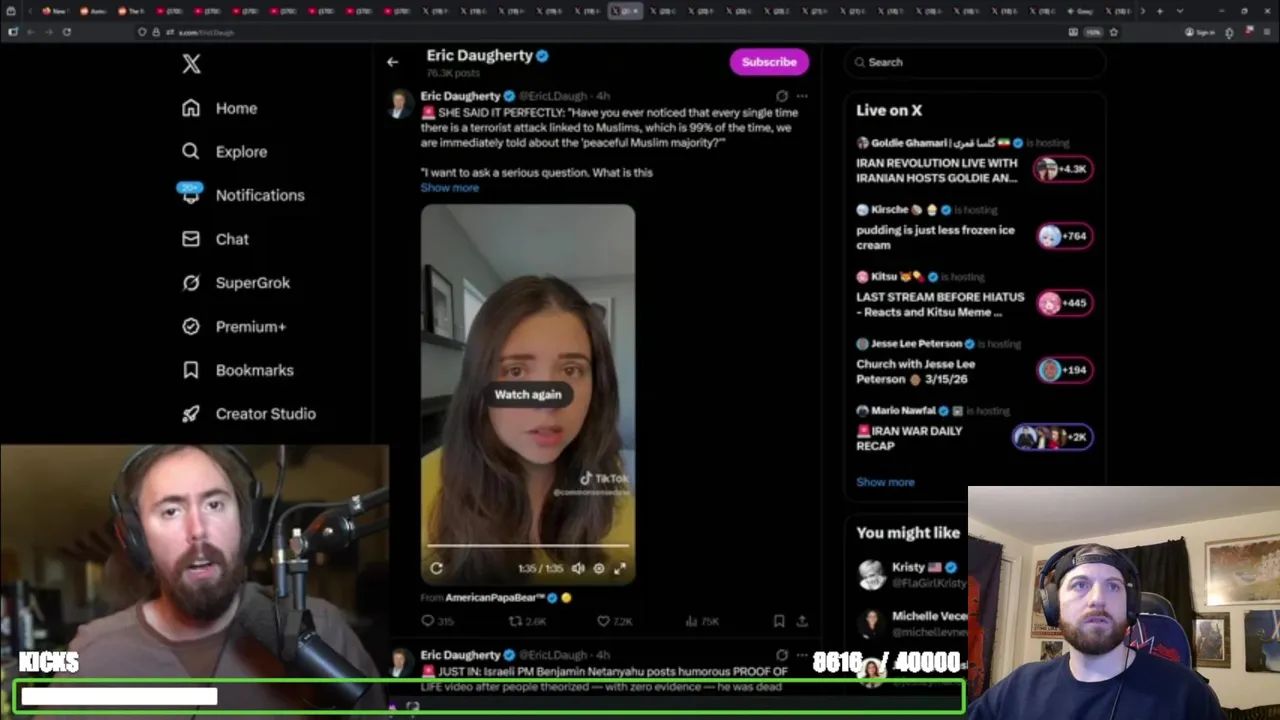The image size is (1280, 720).
Task: Click shield icon in address bar
Action: pyautogui.click(x=142, y=32)
